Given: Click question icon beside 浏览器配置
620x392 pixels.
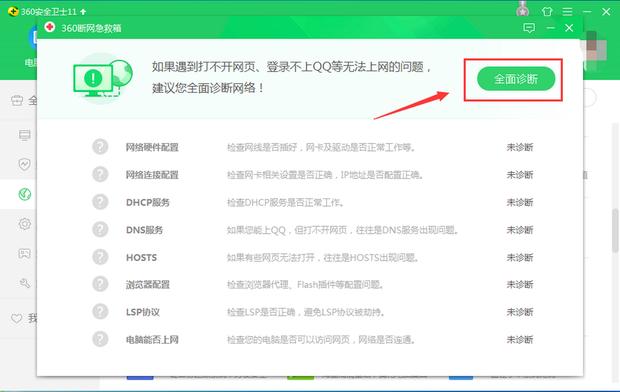Looking at the screenshot, I should [x=100, y=284].
